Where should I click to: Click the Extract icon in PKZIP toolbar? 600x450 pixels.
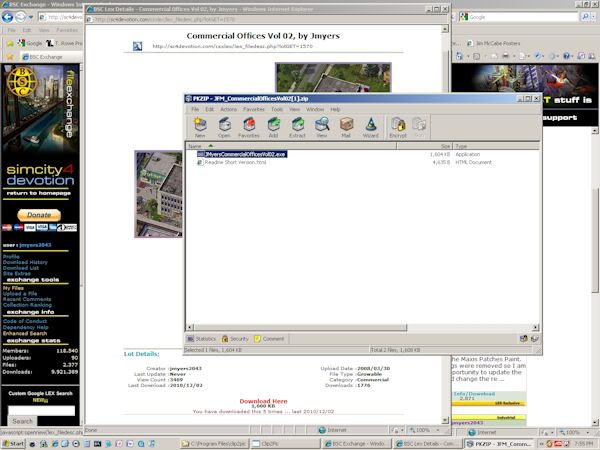297,127
